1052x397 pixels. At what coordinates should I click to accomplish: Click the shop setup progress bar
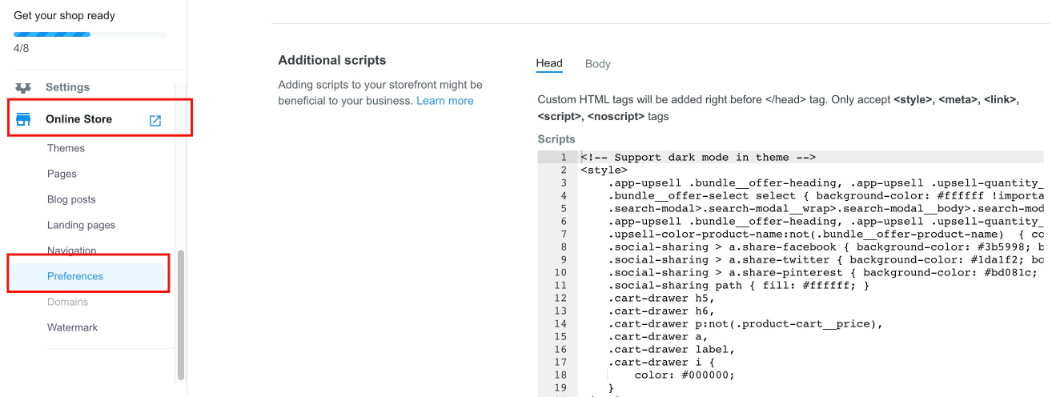(x=90, y=34)
